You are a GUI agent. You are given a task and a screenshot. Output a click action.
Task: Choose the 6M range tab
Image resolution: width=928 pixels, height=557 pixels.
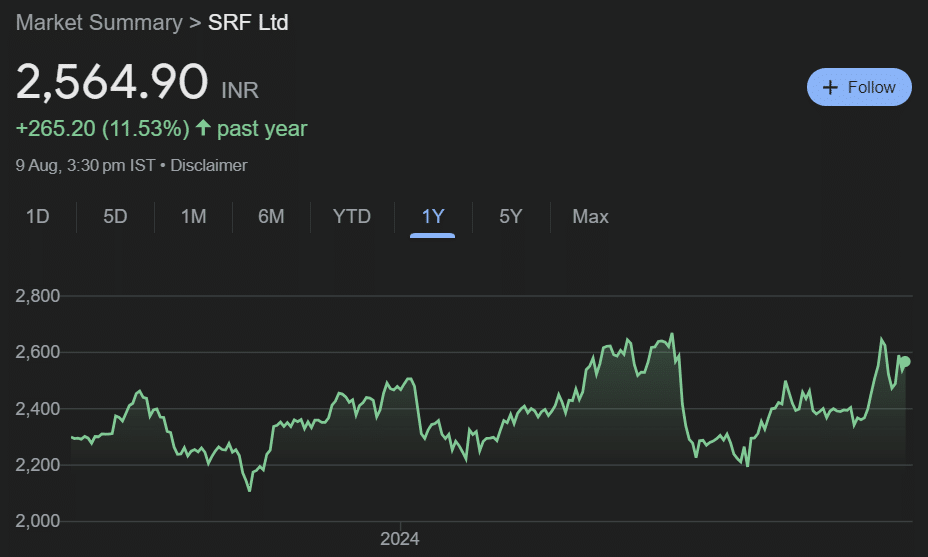tap(271, 217)
